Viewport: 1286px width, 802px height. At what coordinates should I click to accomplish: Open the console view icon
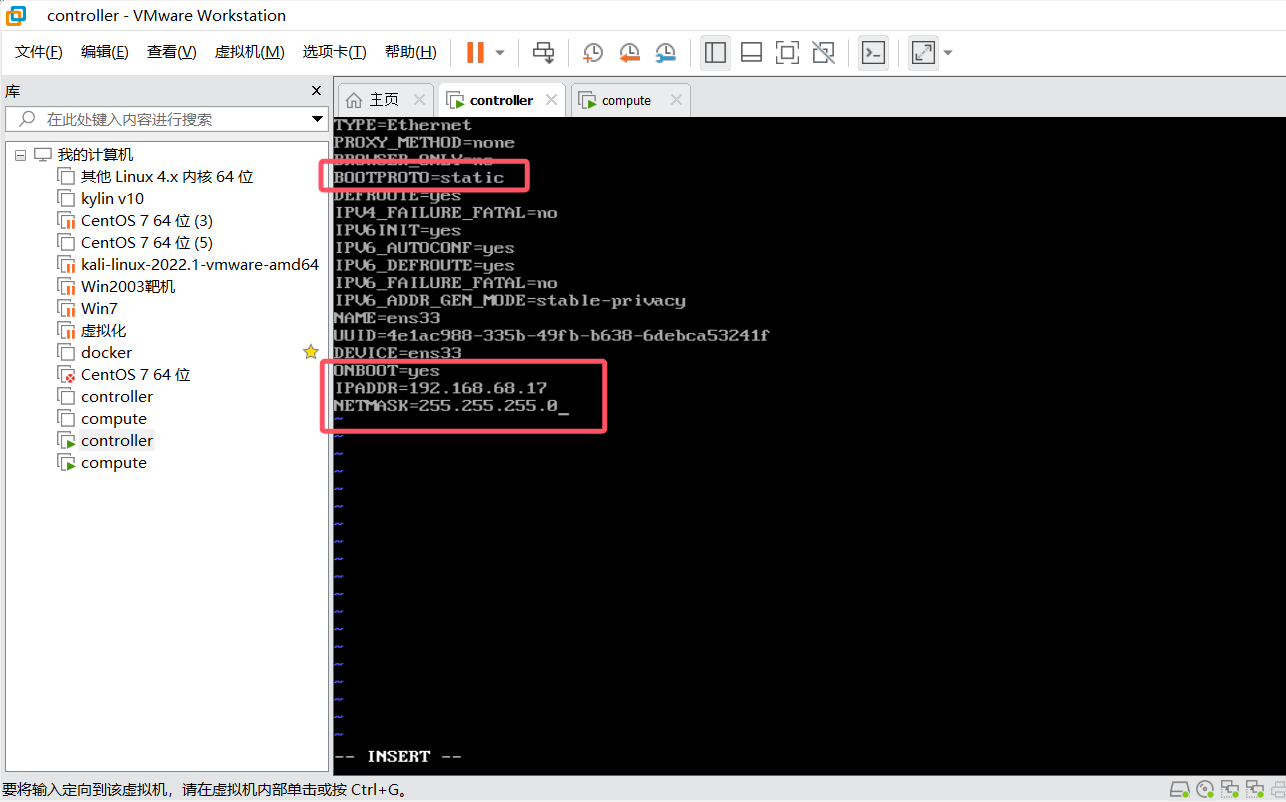(x=873, y=52)
